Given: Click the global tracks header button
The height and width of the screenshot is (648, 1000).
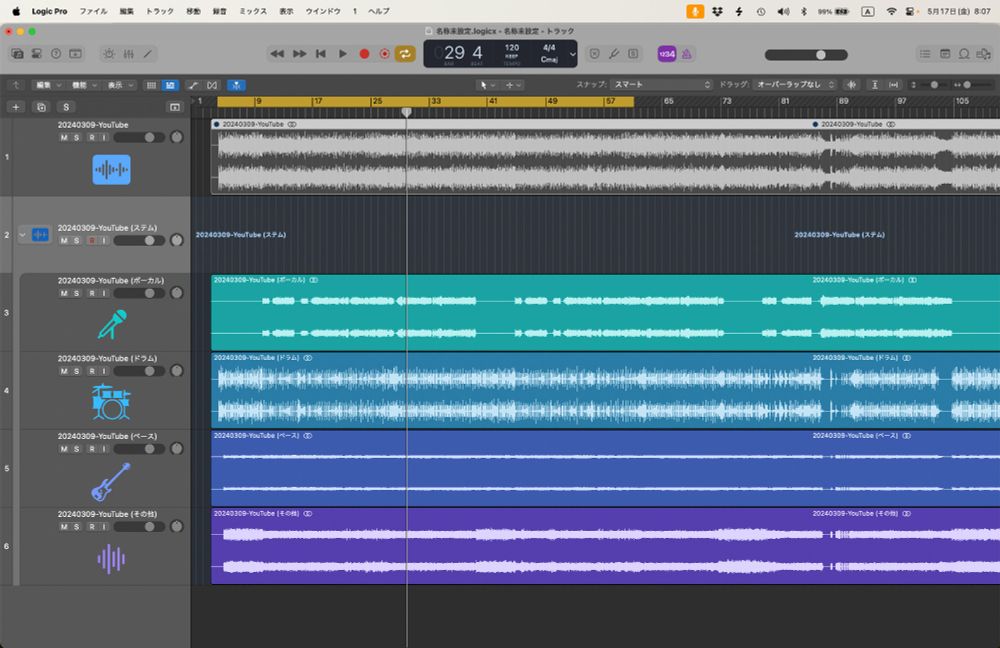Looking at the screenshot, I should point(175,107).
